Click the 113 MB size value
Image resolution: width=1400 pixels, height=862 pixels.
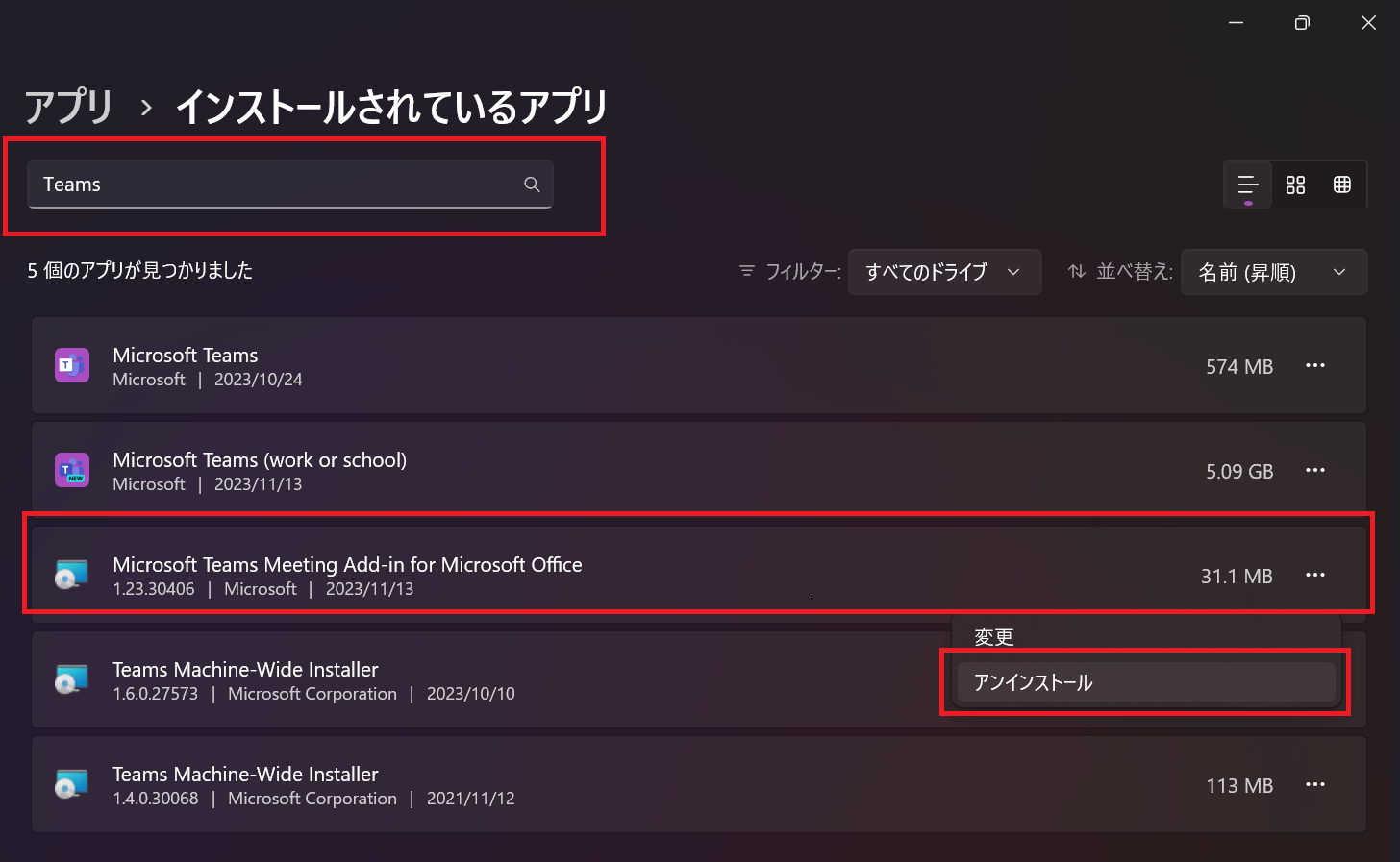[1239, 786]
